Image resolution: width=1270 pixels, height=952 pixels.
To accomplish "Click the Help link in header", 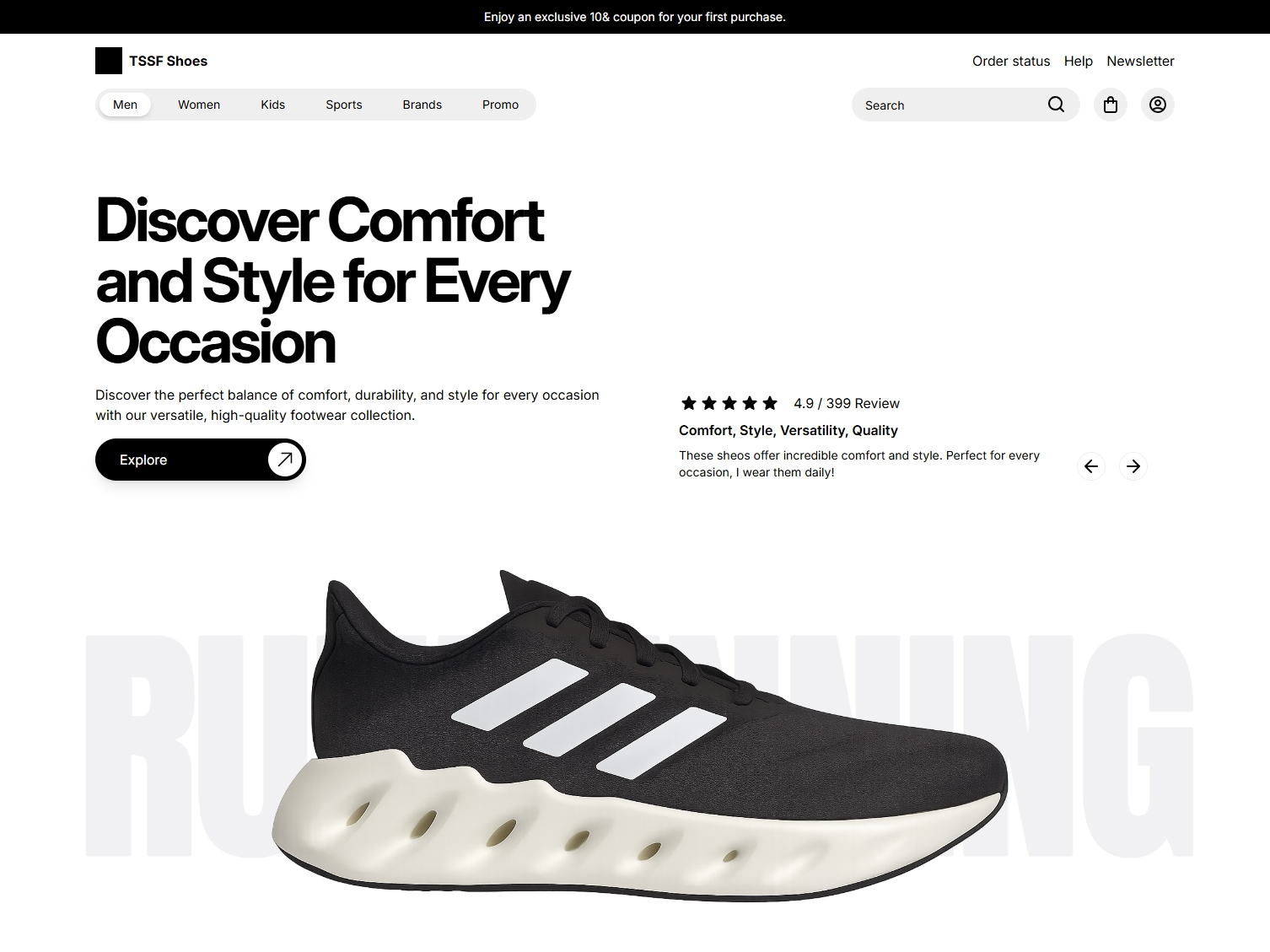I will click(1078, 61).
